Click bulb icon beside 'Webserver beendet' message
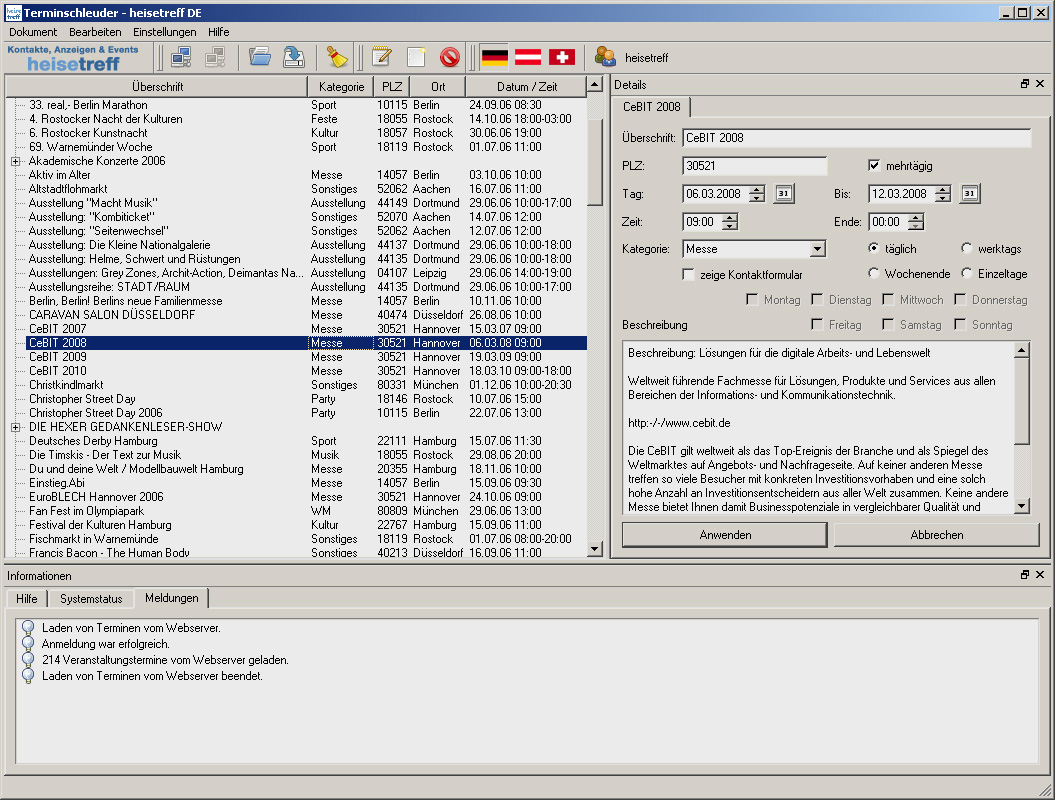This screenshot has width=1055, height=800. (x=28, y=676)
